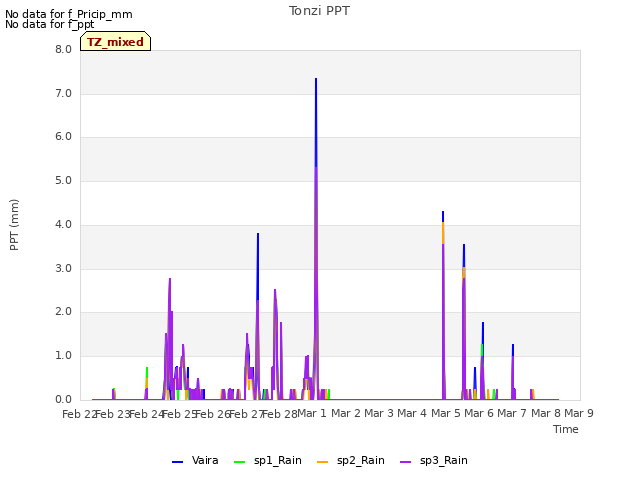
Task: Click the Feb 22 tick label
Action: click(x=78, y=414)
